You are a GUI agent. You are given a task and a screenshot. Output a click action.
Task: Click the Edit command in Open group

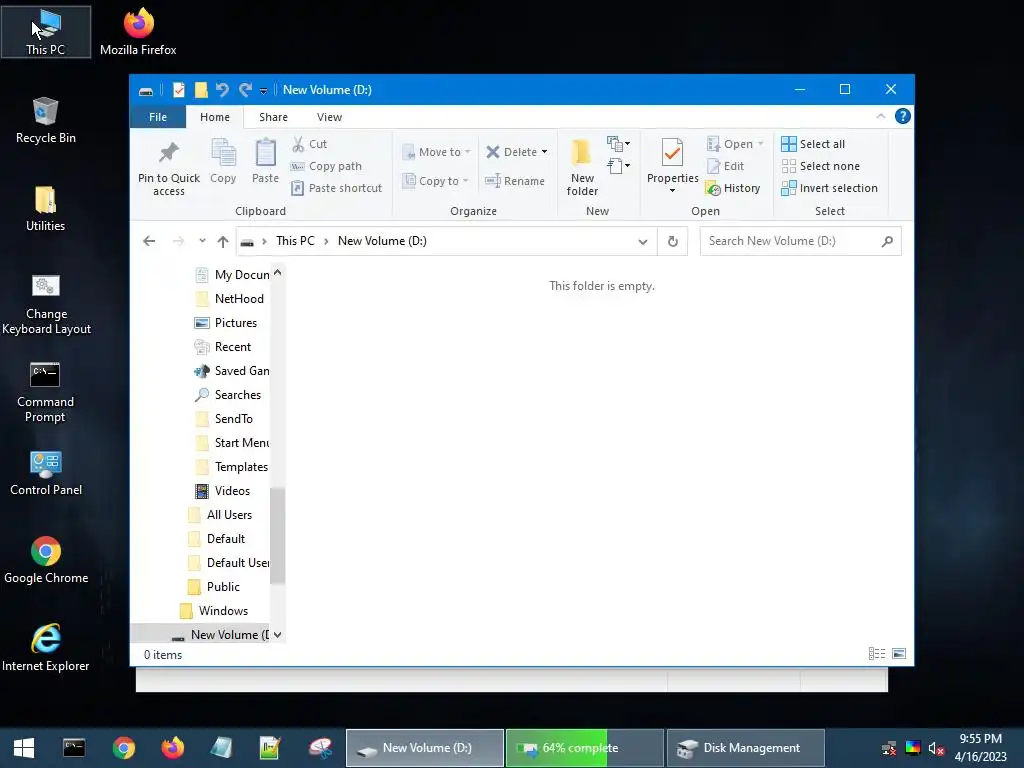tap(726, 166)
